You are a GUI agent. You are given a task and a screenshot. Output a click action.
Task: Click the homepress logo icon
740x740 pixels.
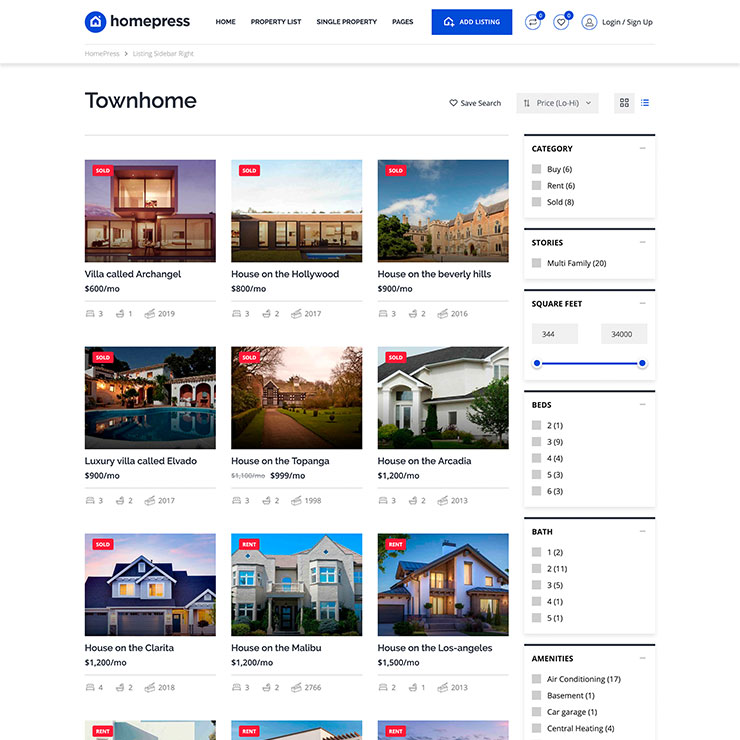95,21
